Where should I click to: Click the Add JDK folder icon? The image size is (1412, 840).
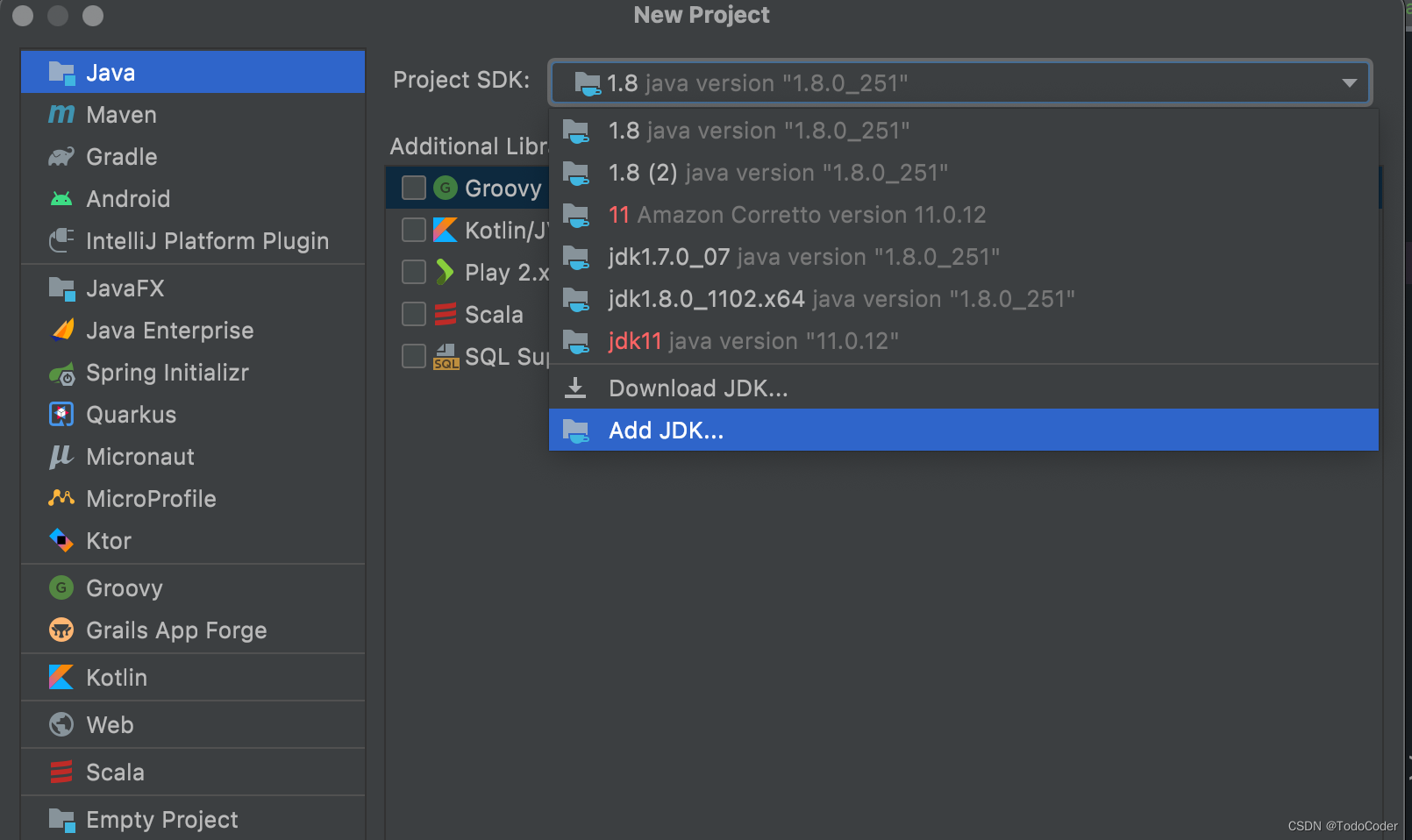[x=576, y=431]
